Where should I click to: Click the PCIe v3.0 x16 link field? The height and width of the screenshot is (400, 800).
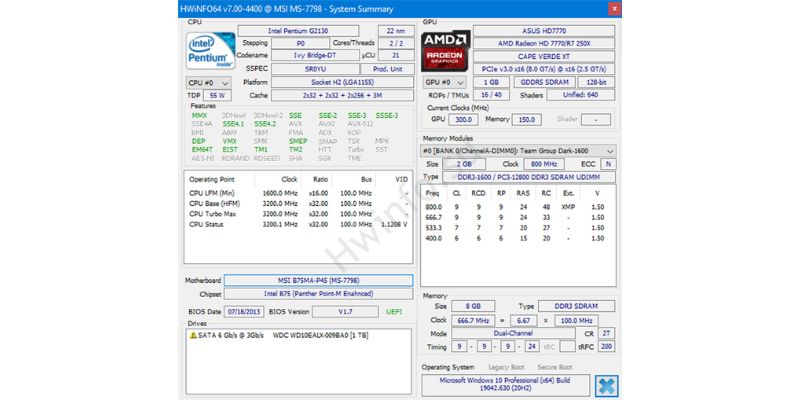pyautogui.click(x=544, y=69)
